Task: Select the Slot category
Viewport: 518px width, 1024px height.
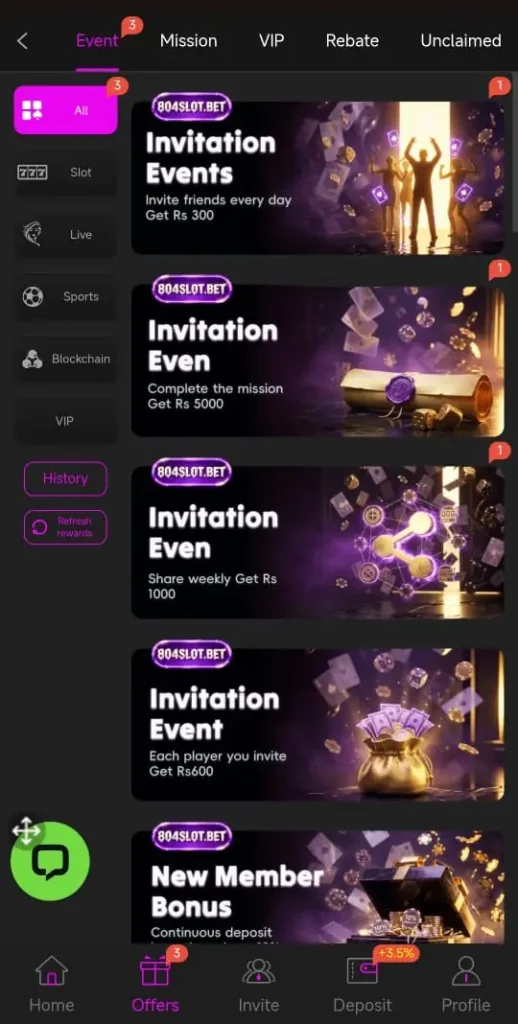Action: click(x=65, y=172)
